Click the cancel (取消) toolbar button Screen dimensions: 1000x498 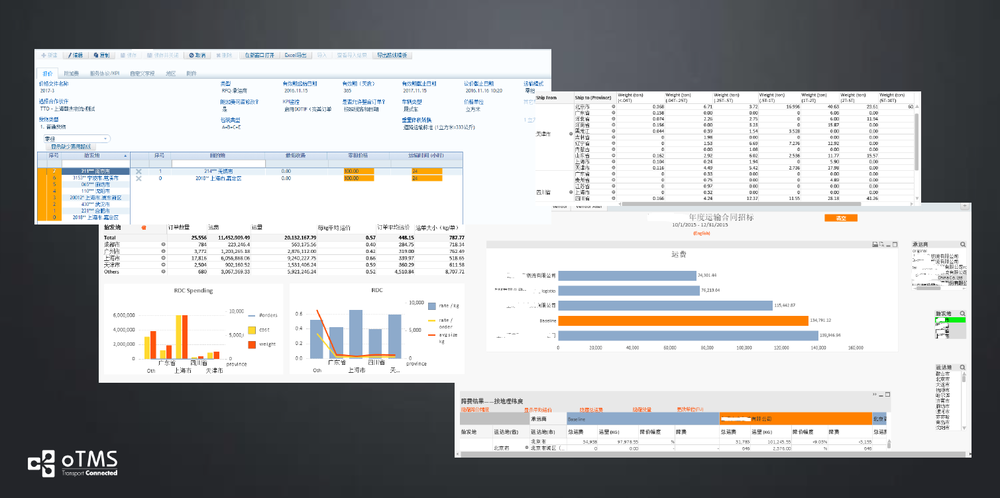pos(197,55)
